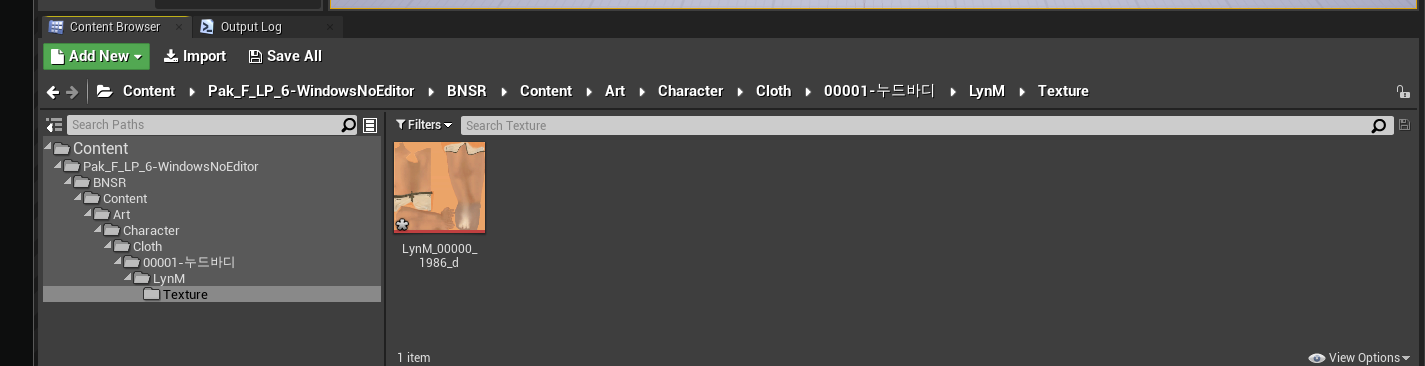Toggle the path lock icon

1404,92
